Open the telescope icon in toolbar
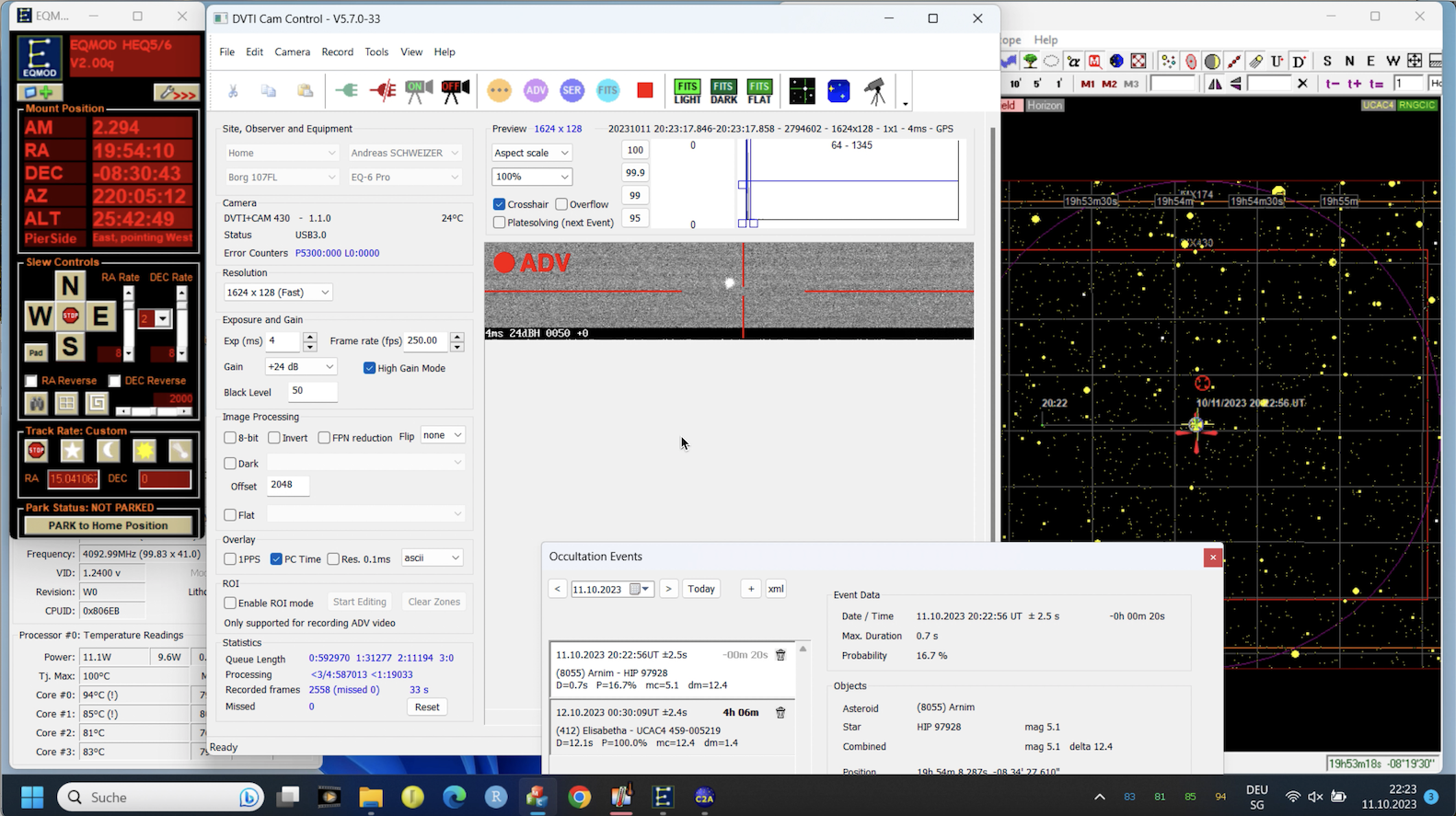This screenshot has height=816, width=1456. point(874,91)
